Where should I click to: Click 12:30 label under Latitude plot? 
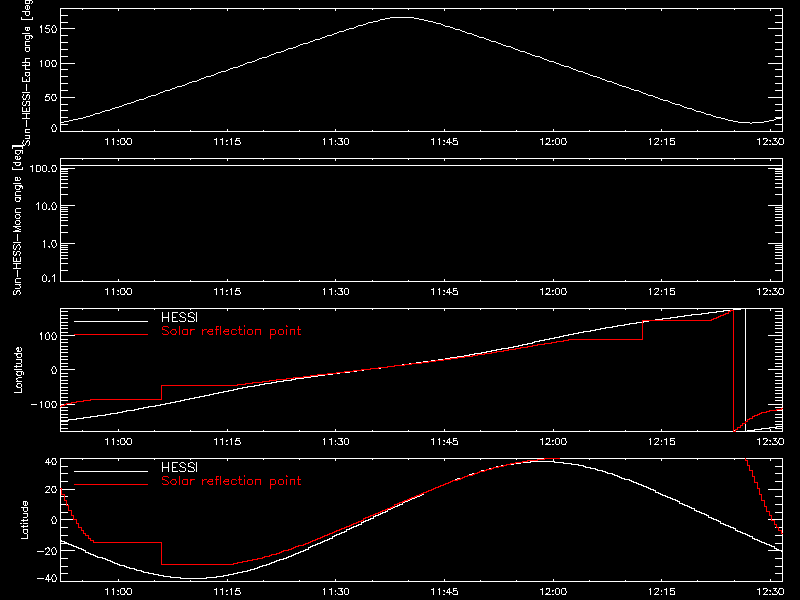pos(770,592)
